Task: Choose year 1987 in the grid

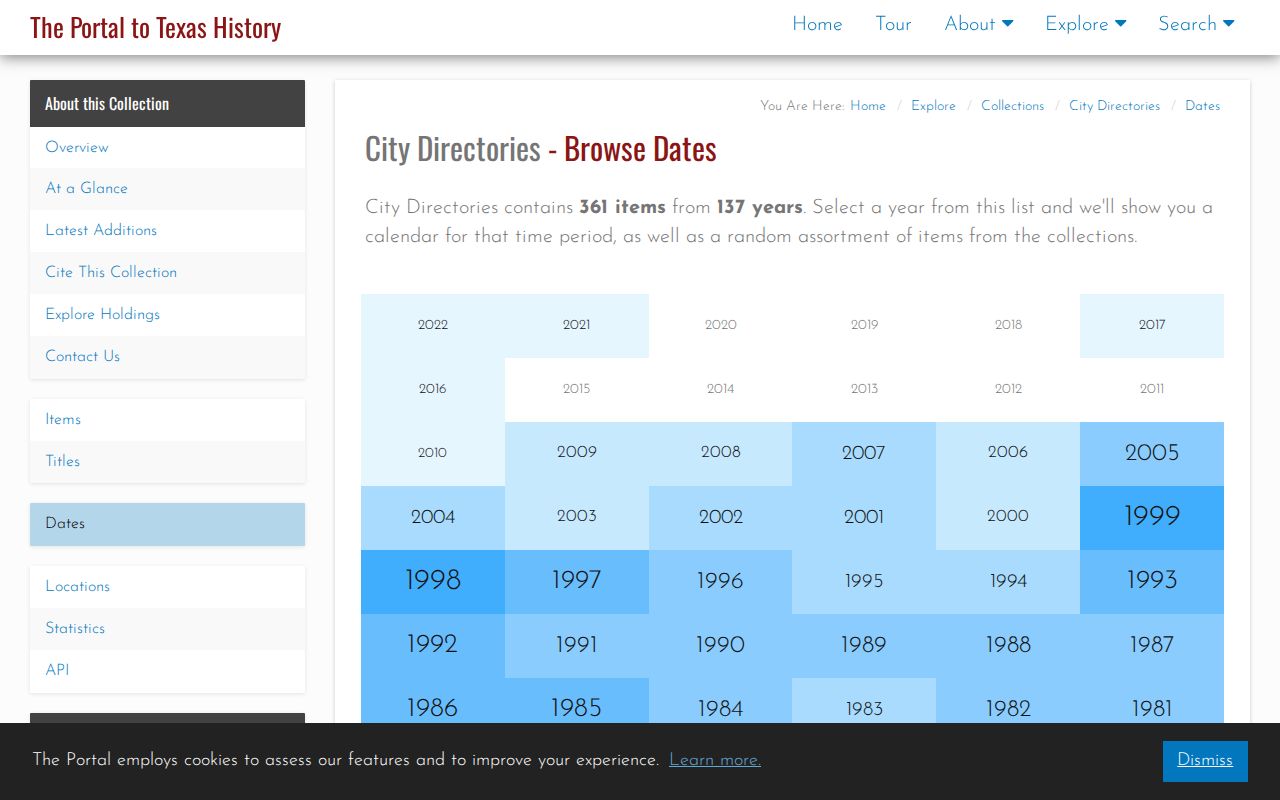Action: pos(1152,645)
